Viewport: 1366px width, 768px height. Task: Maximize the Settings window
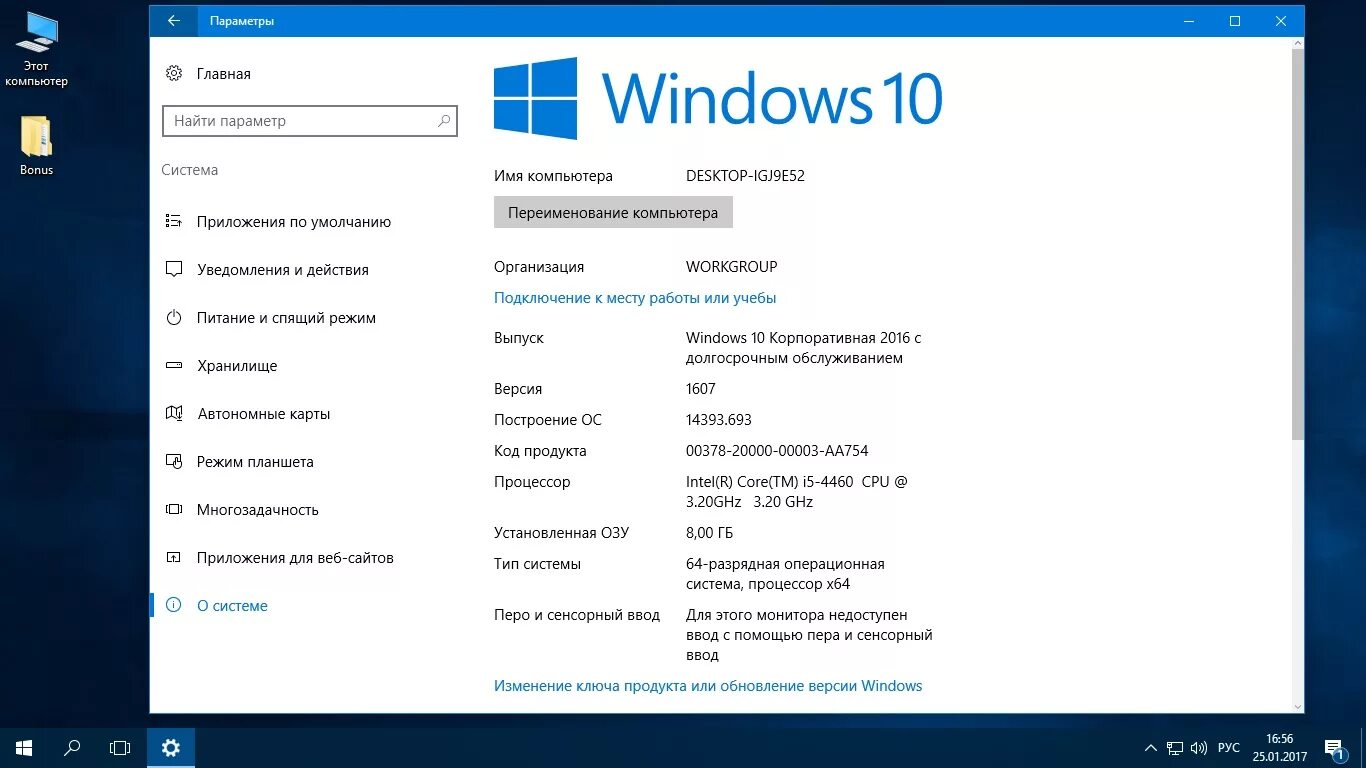[x=1235, y=21]
